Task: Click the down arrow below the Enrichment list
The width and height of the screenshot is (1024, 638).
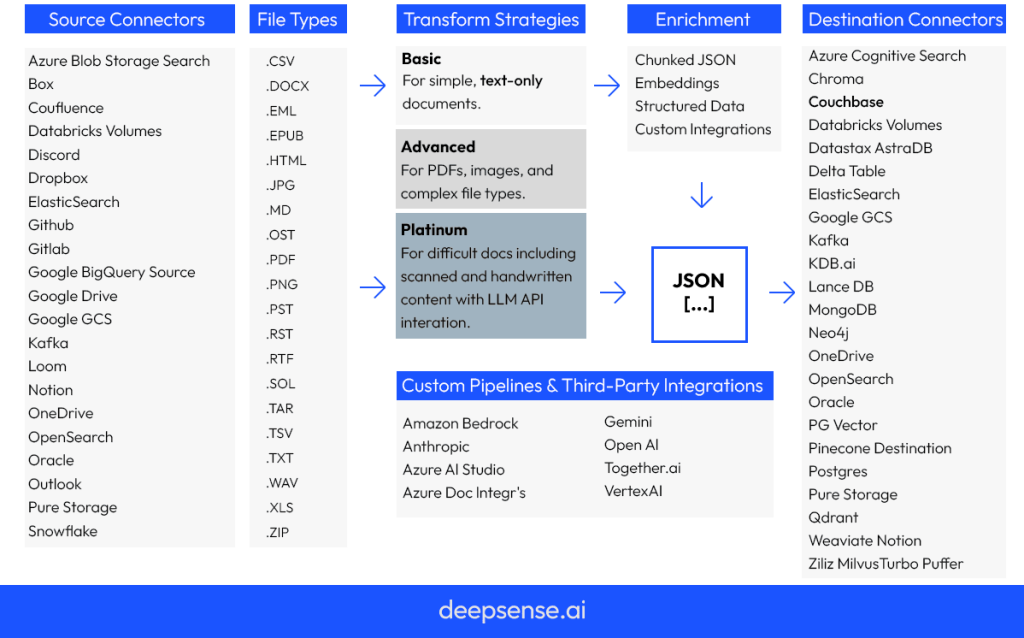Action: (702, 195)
